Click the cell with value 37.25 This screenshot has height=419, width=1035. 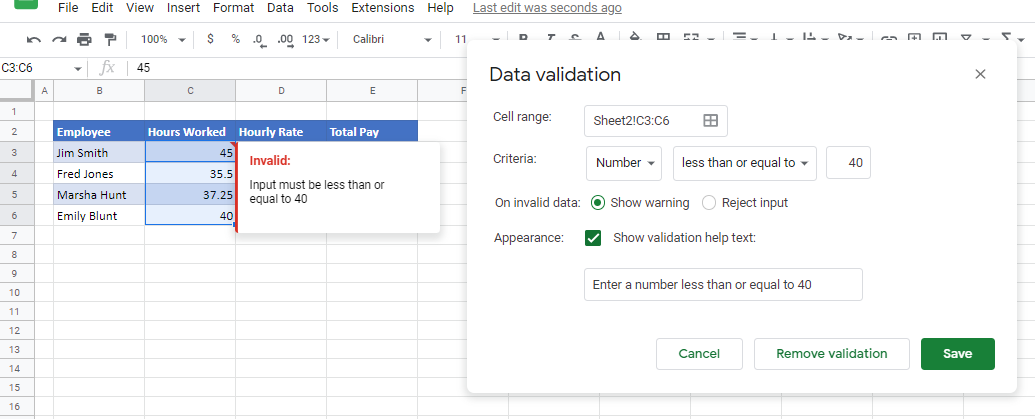[x=190, y=195]
